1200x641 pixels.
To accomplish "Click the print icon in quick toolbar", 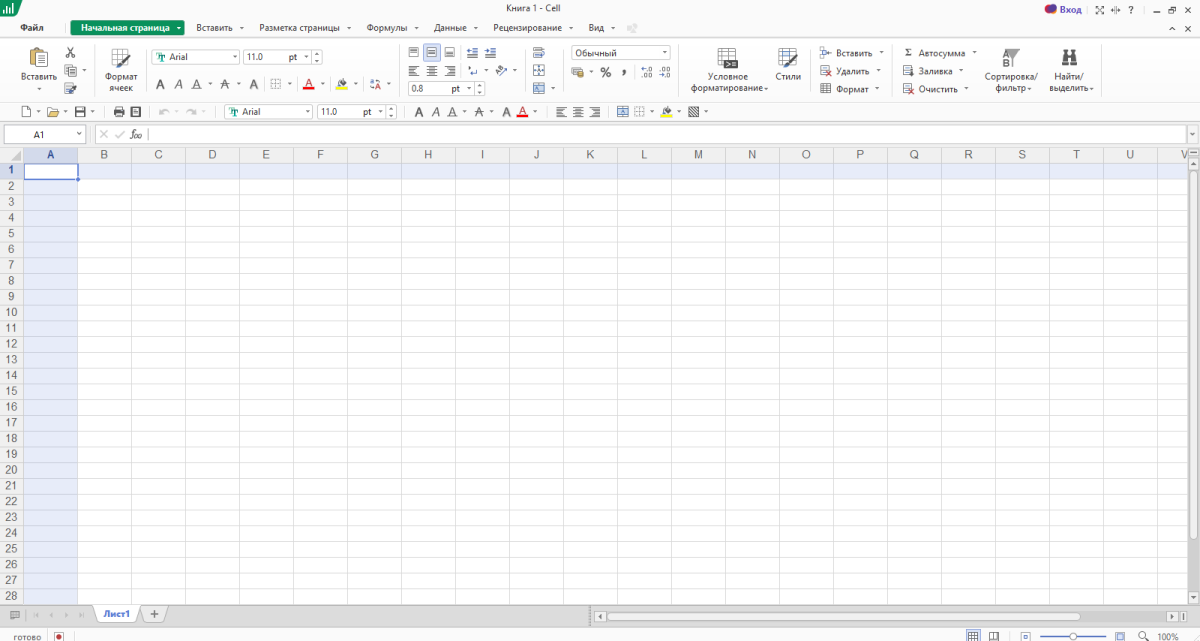I will [119, 112].
